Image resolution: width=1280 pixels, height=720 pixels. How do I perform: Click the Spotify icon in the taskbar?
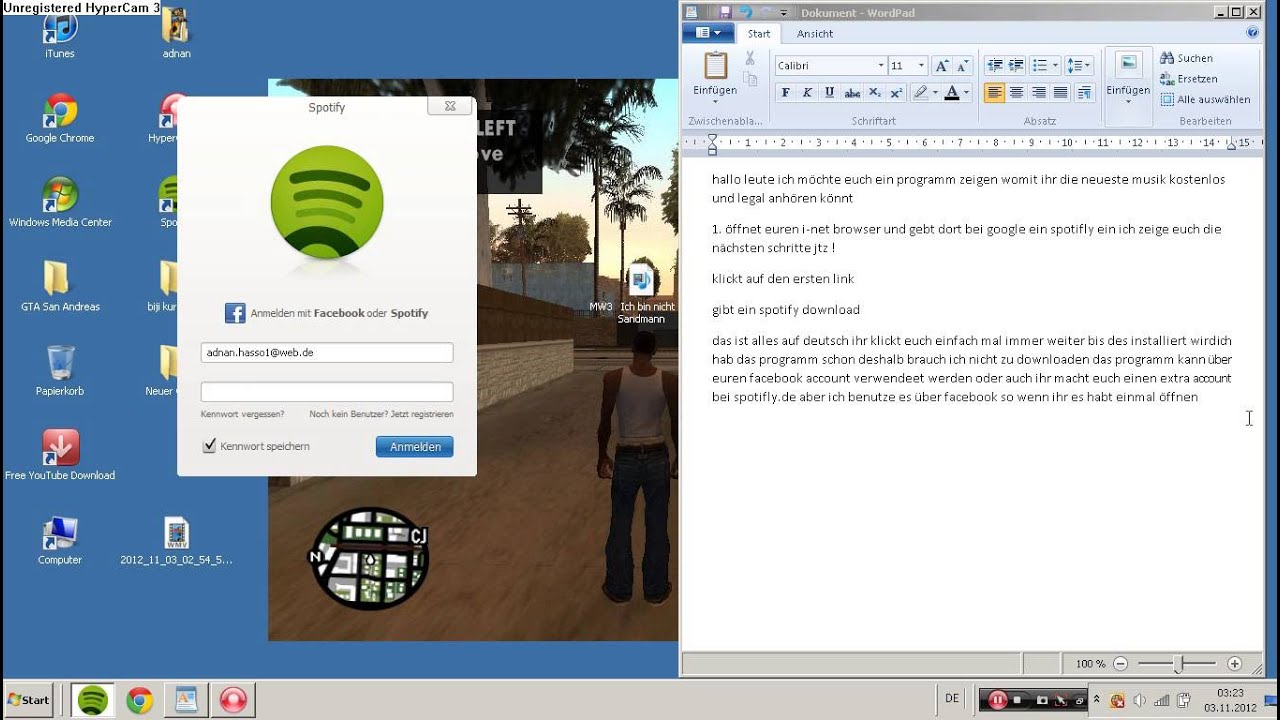(93, 700)
